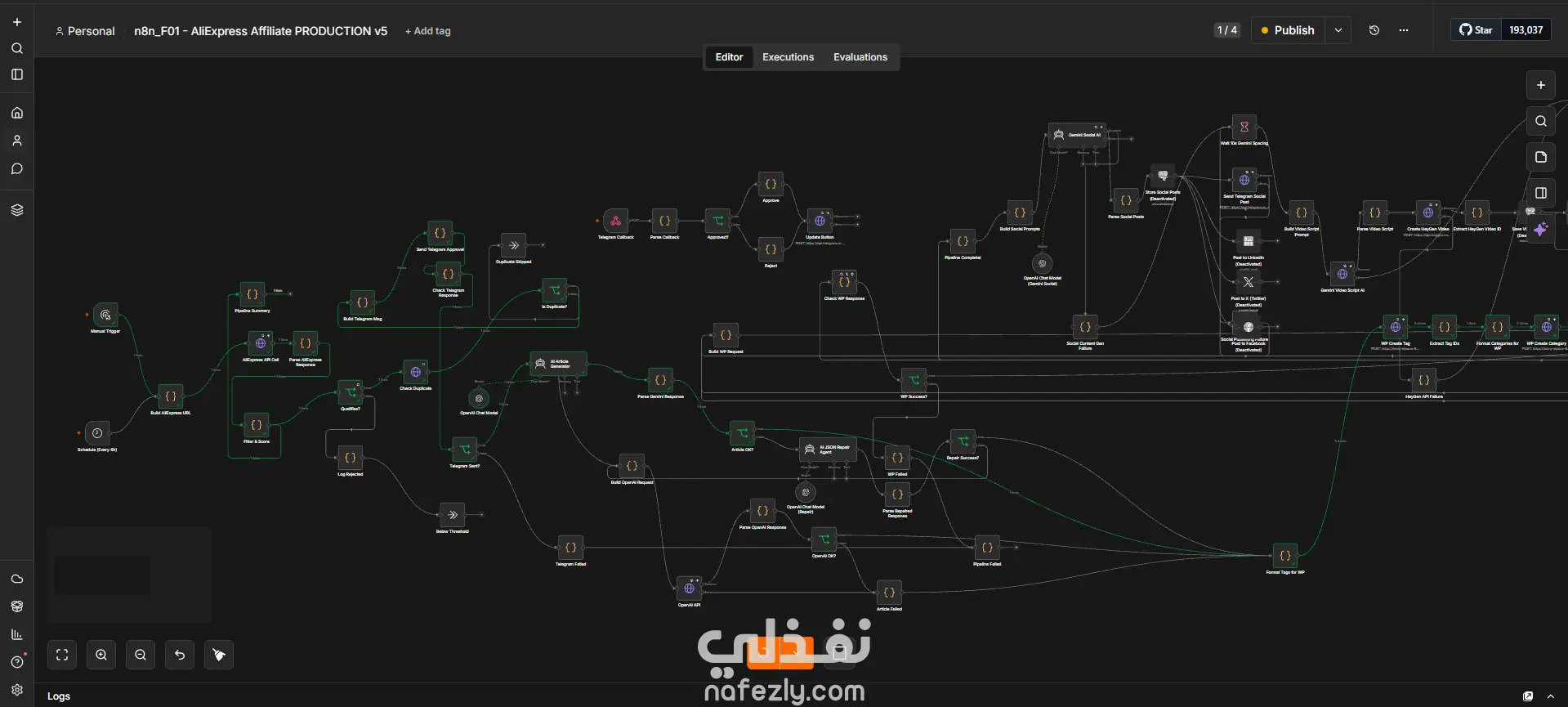1568x707 pixels.
Task: Expand the Logs panel chevron
Action: (1551, 696)
